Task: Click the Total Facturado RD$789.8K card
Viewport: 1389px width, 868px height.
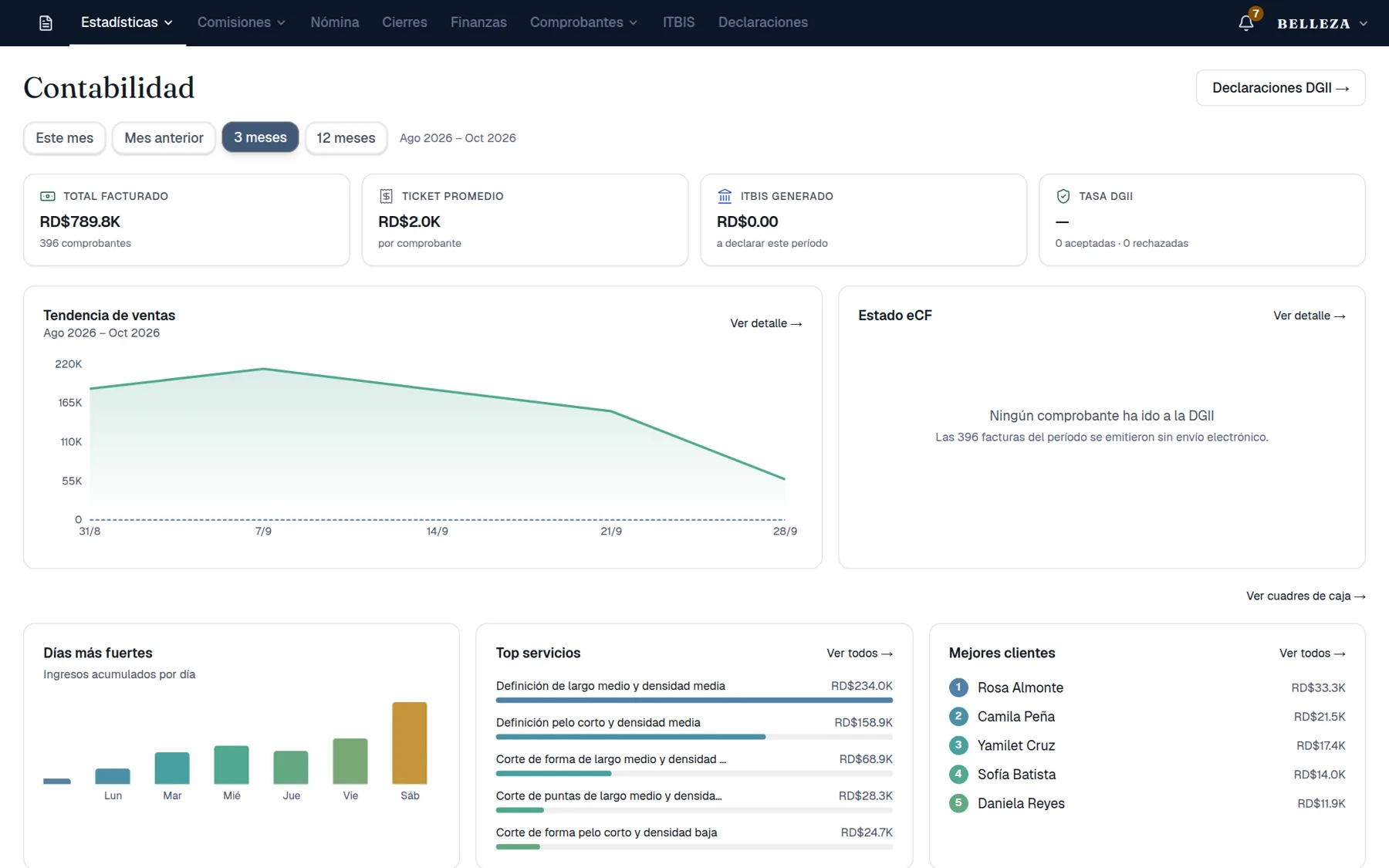Action: 187,220
